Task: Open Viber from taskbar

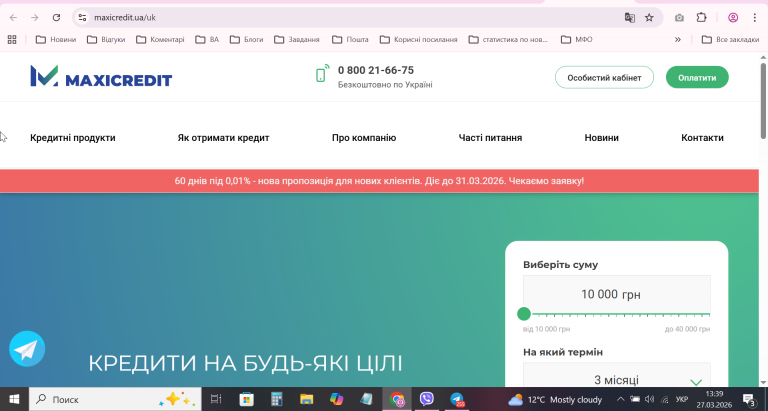Action: pyautogui.click(x=427, y=399)
